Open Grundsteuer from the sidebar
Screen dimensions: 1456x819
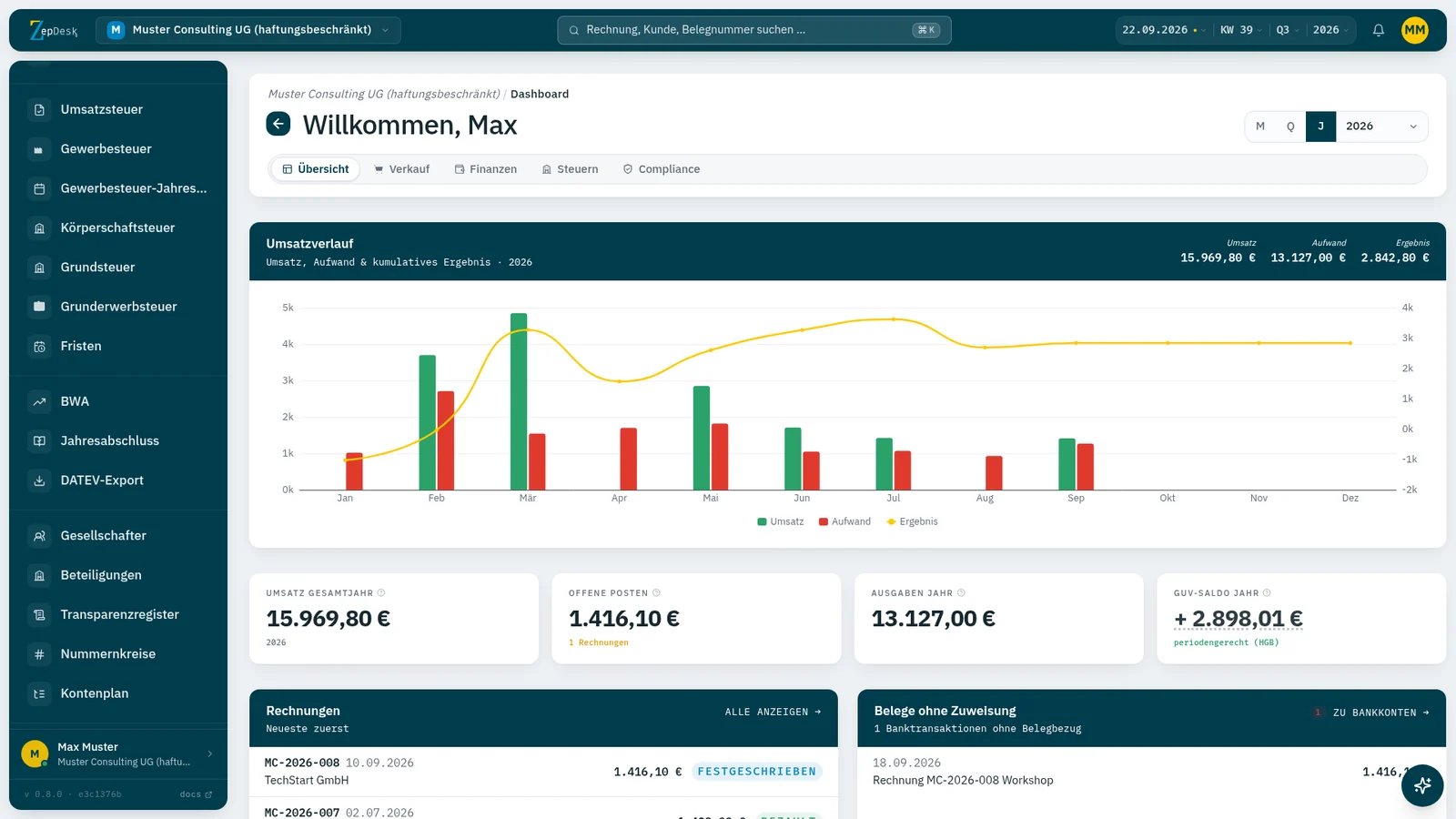(x=118, y=268)
